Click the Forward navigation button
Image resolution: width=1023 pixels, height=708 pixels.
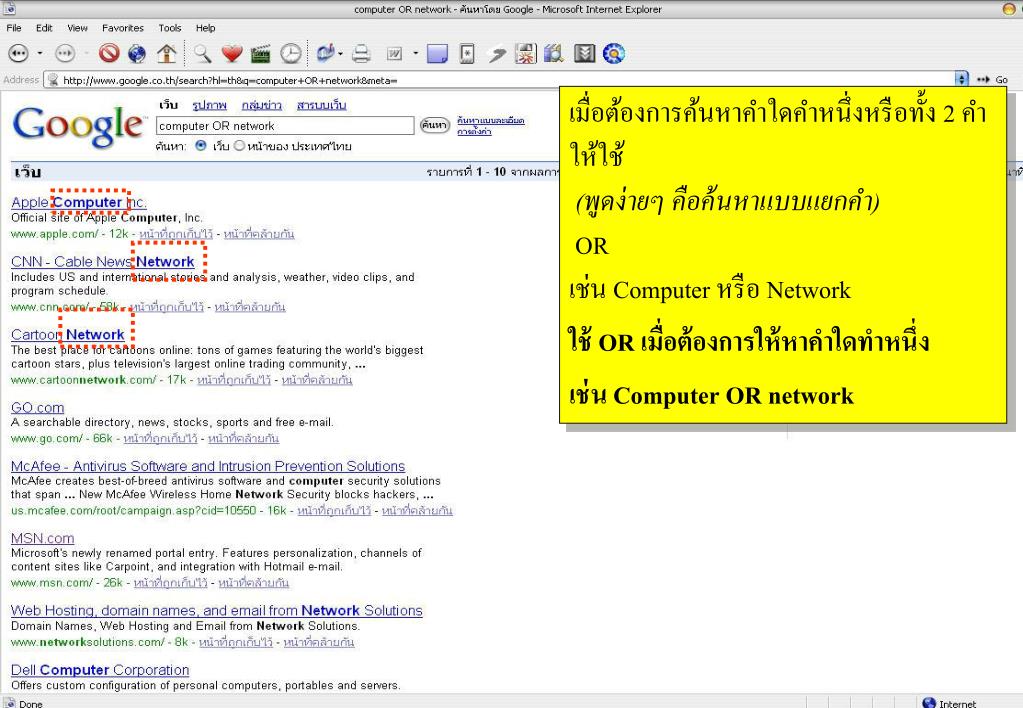pos(65,54)
